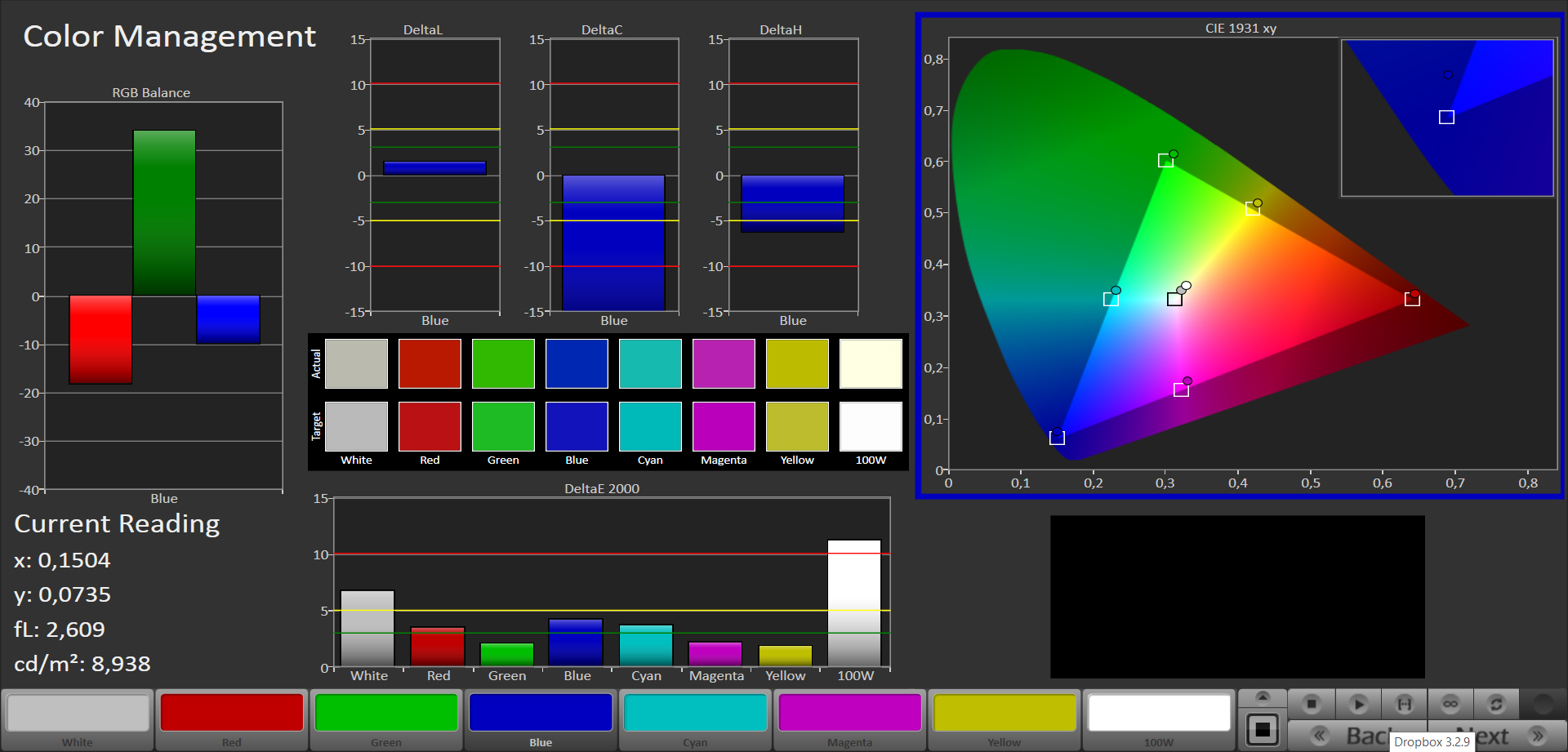
Task: Click the blue bar in RGB Balance chart
Action: click(228, 319)
